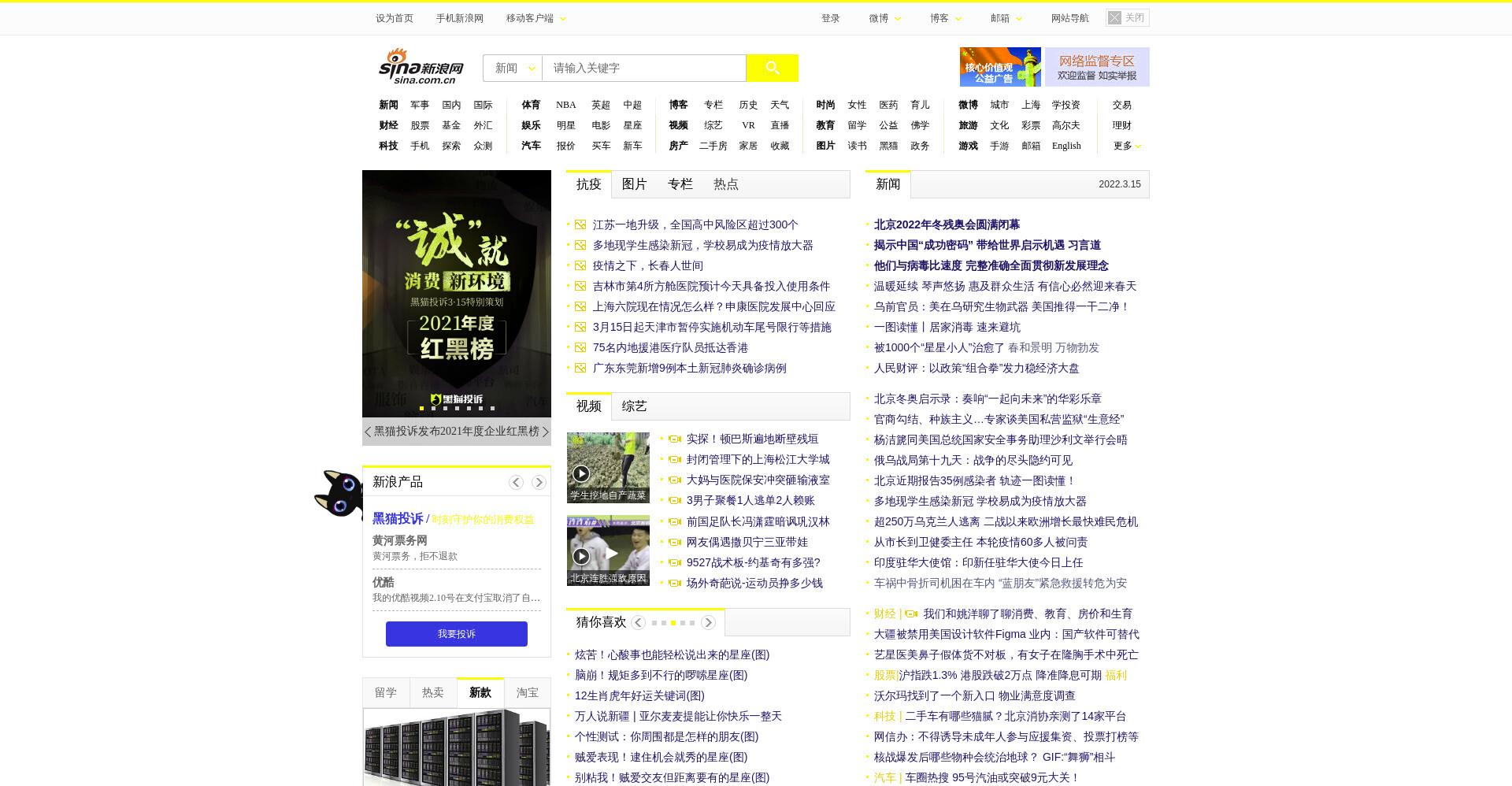Open the 手机新浪网 link
1512x786 pixels.
tap(460, 18)
